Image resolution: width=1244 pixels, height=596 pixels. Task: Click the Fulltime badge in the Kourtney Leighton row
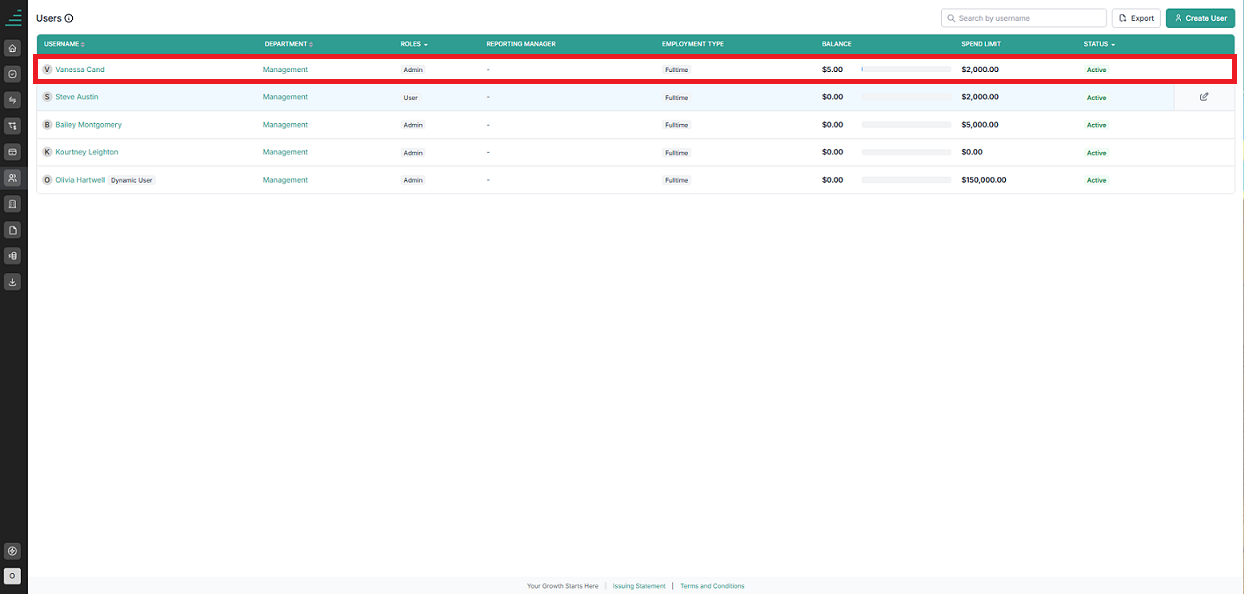[x=677, y=153]
